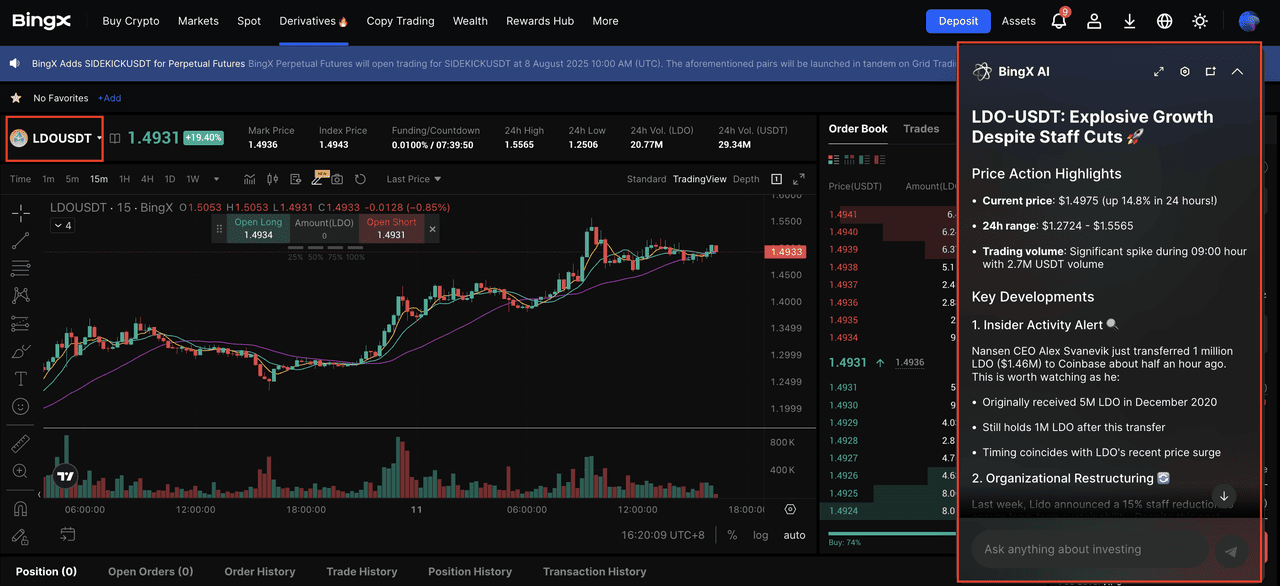Open the Buy Crypto menu

(x=131, y=21)
